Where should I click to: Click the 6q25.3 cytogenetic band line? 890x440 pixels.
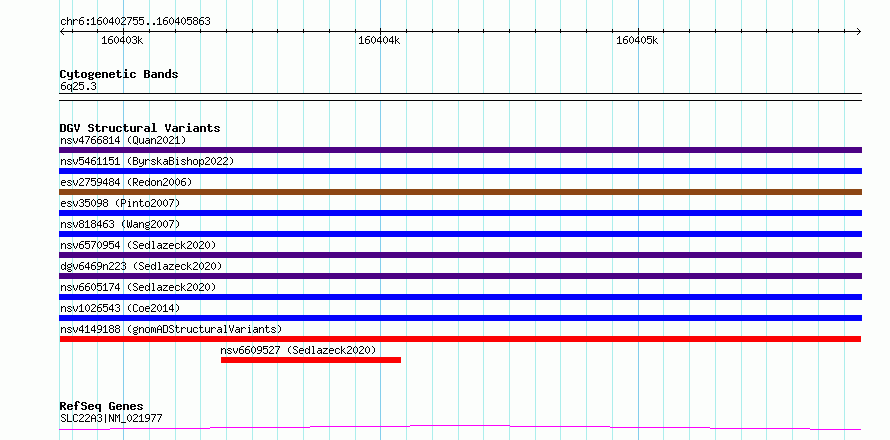460,97
